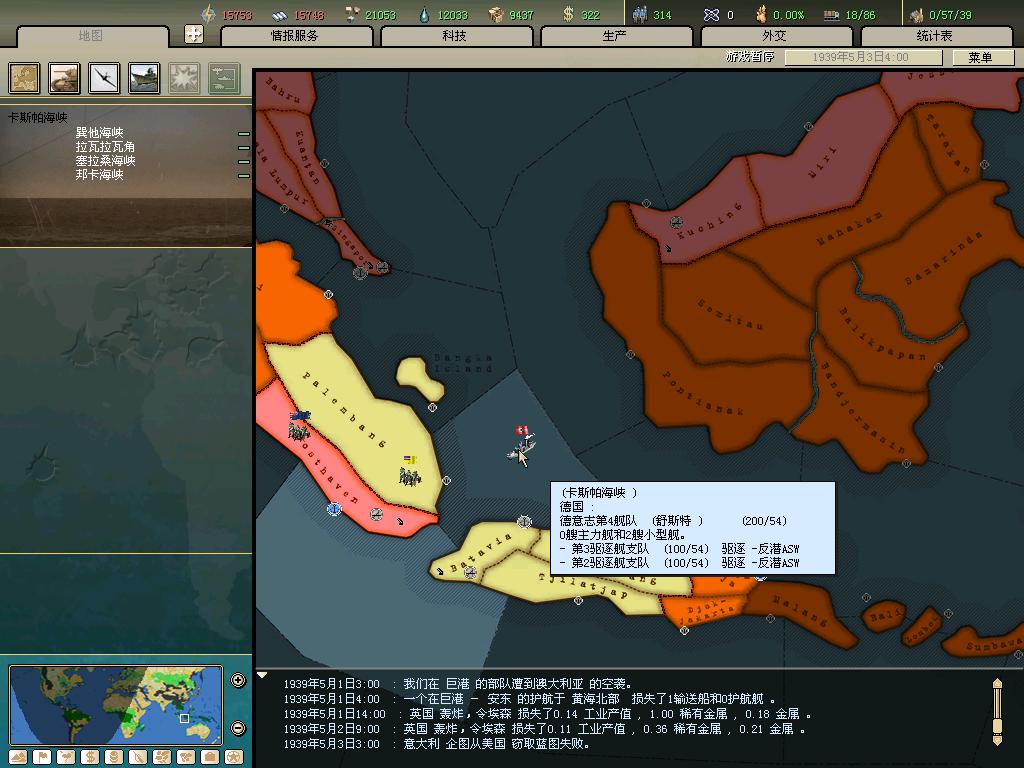Select the army unit in Palembang
Screen dimensions: 1024x768
tap(410, 472)
